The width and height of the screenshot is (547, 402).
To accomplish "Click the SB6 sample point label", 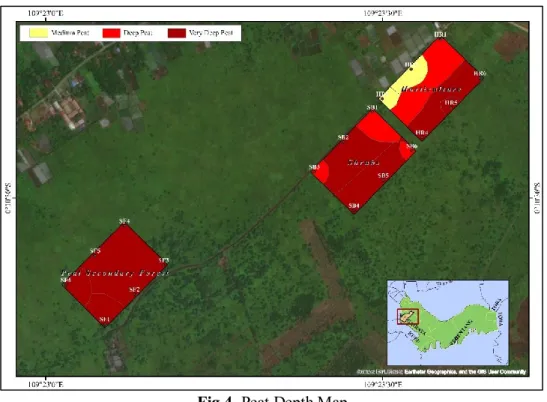I will pyautogui.click(x=412, y=146).
